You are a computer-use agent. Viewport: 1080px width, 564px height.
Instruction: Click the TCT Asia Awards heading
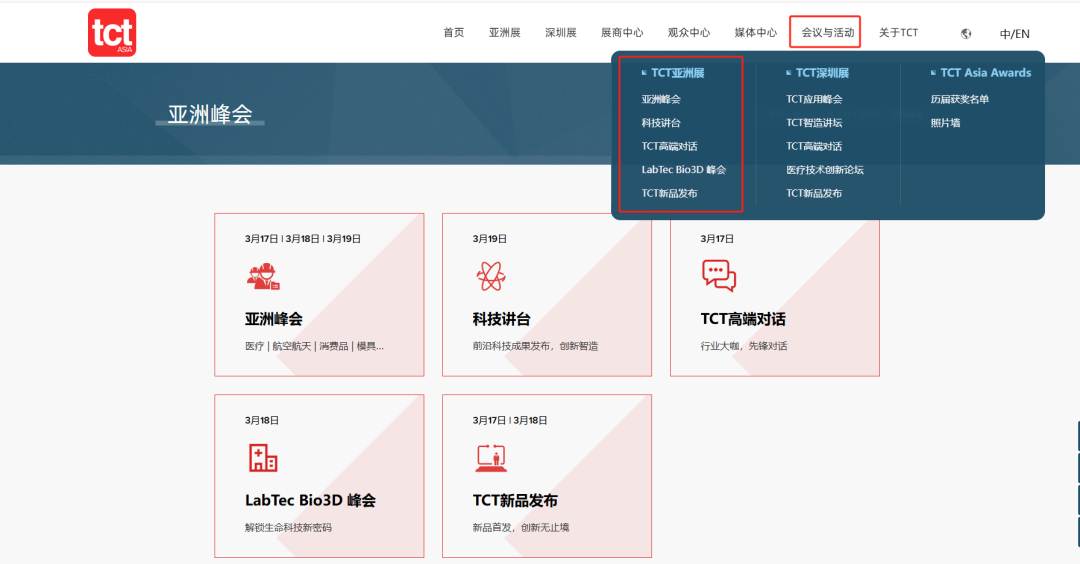986,72
